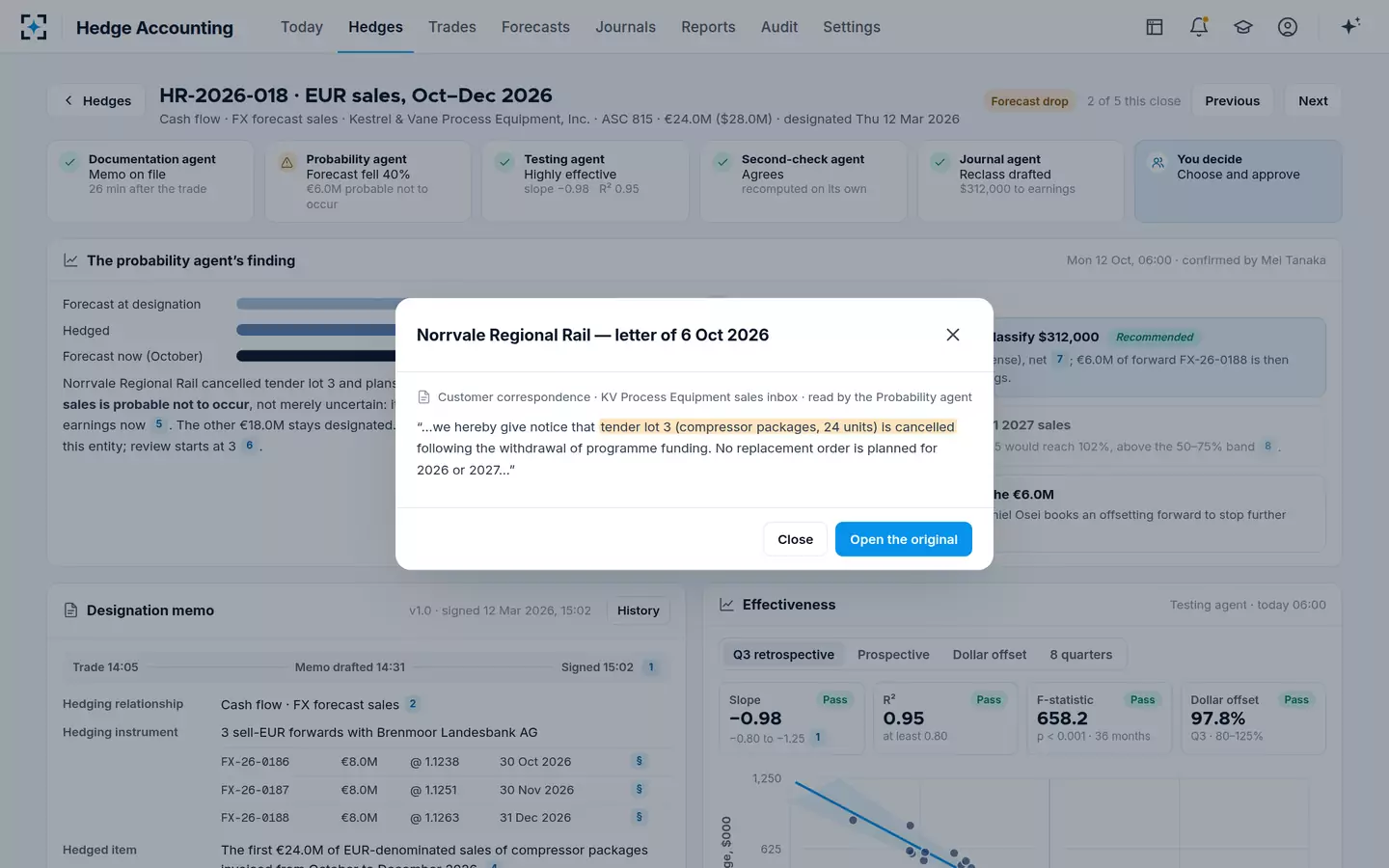Go to the Today tab
Image resolution: width=1389 pixels, height=868 pixels.
pos(302,27)
